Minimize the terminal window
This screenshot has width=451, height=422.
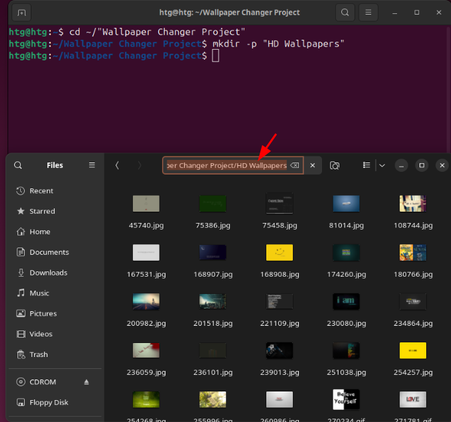[x=395, y=13]
